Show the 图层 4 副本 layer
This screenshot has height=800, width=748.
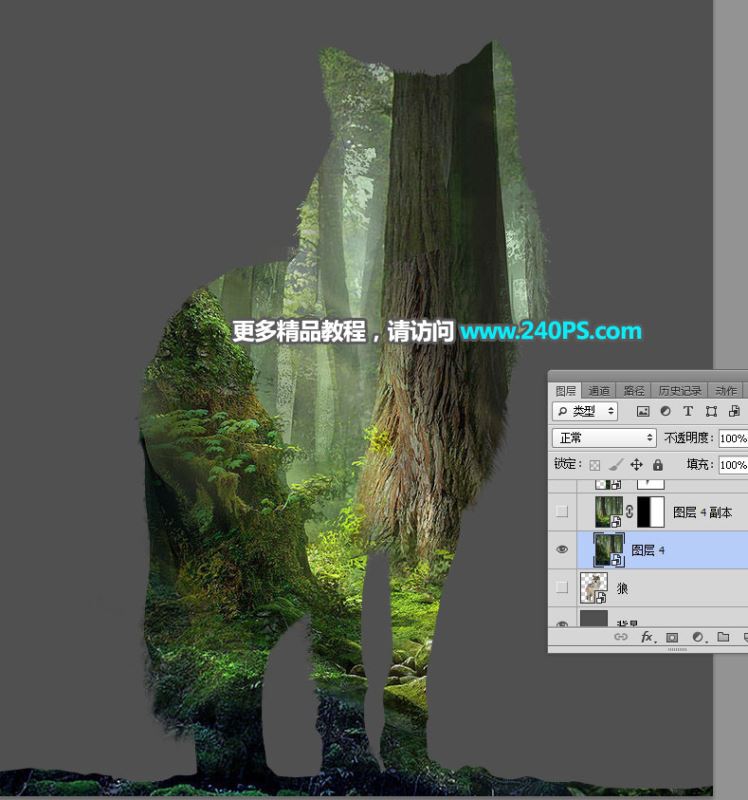coord(562,512)
